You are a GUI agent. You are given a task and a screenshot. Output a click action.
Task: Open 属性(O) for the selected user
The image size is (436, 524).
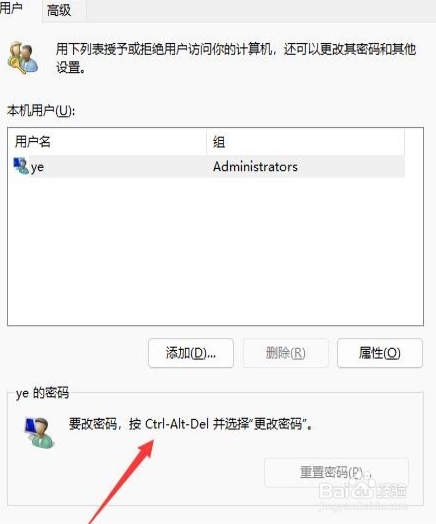click(x=380, y=353)
